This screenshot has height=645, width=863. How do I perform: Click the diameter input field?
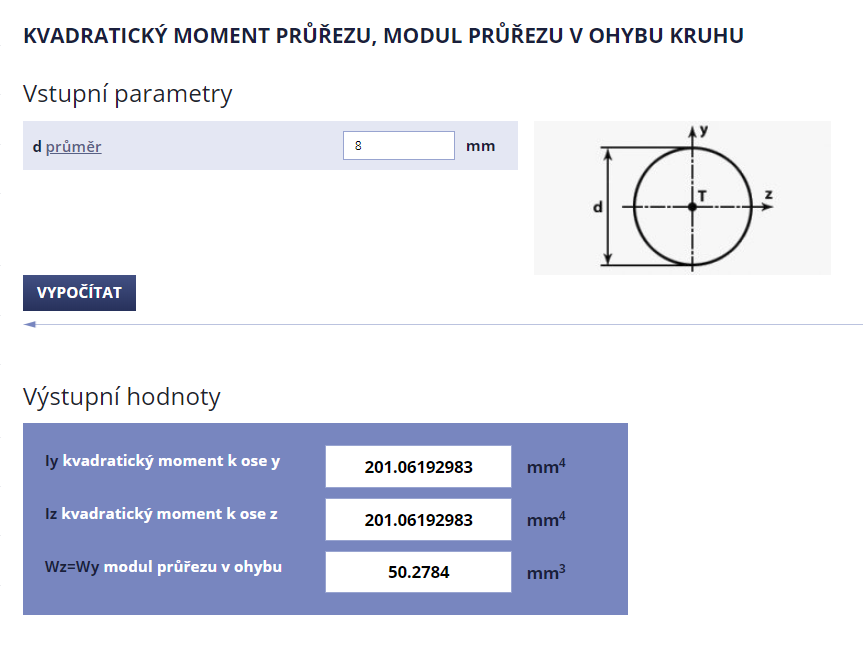398,146
